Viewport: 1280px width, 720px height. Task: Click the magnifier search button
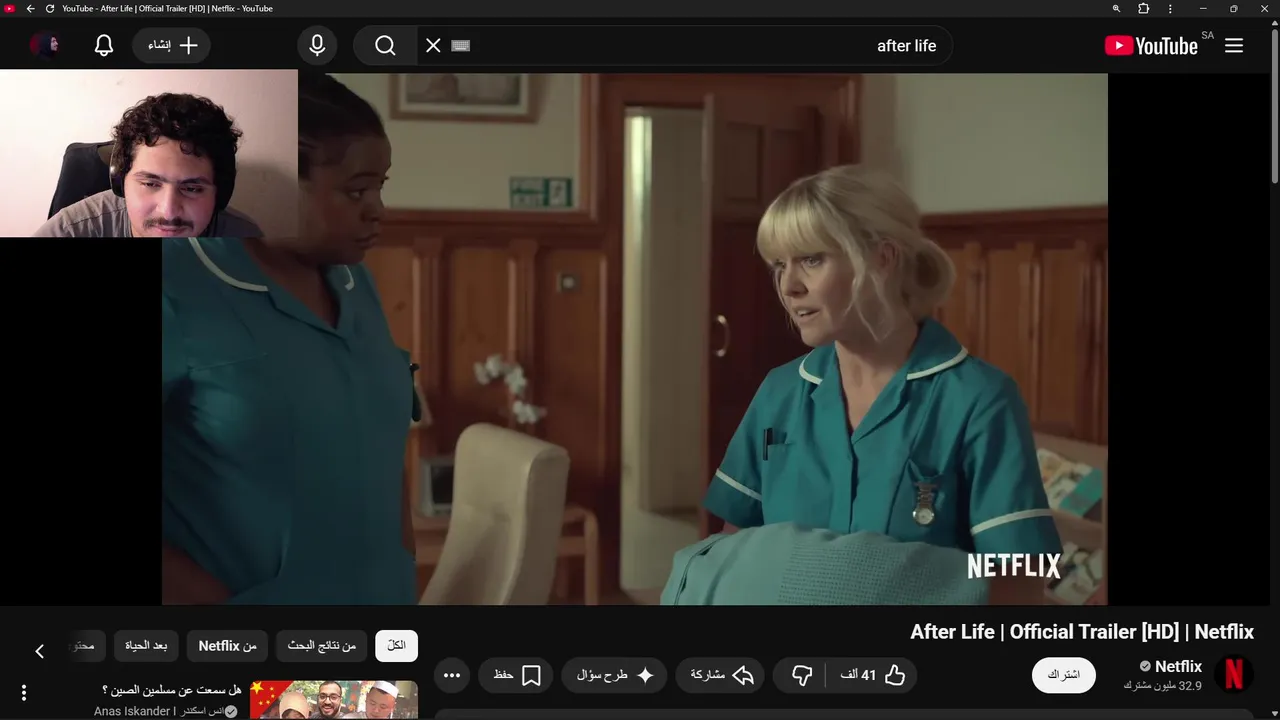pos(385,46)
